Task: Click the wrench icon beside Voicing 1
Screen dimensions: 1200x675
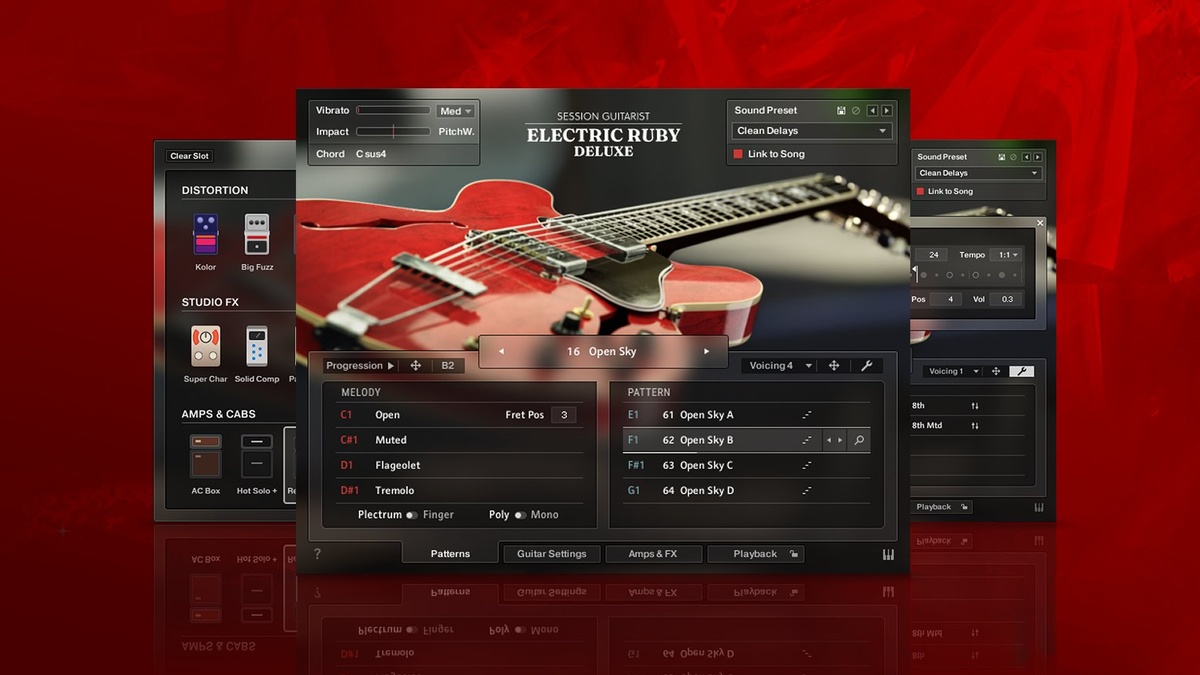Action: (x=1021, y=371)
